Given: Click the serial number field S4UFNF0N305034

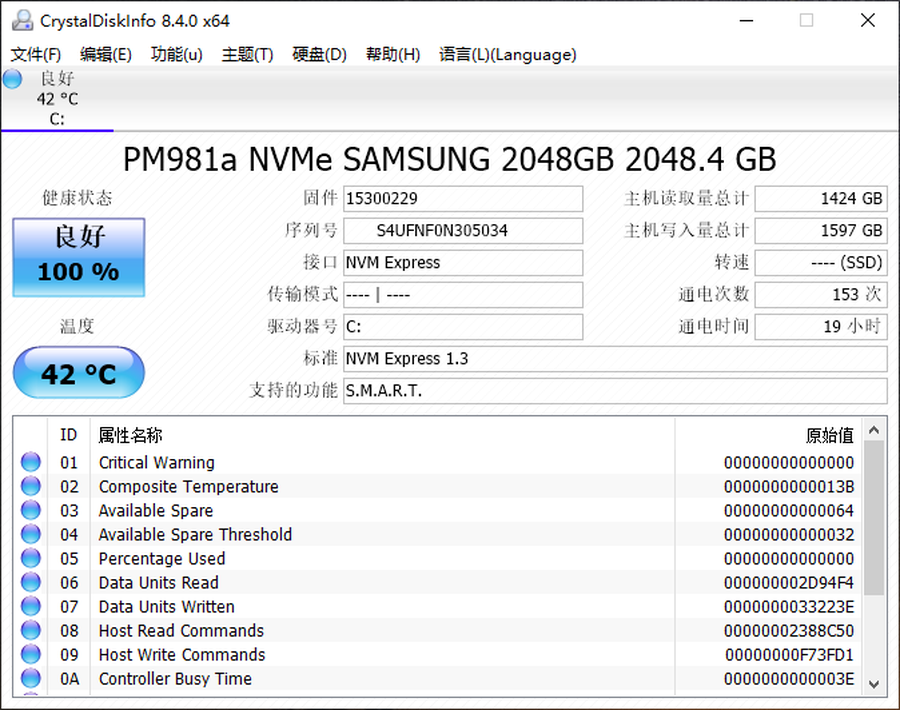Looking at the screenshot, I should point(462,231).
